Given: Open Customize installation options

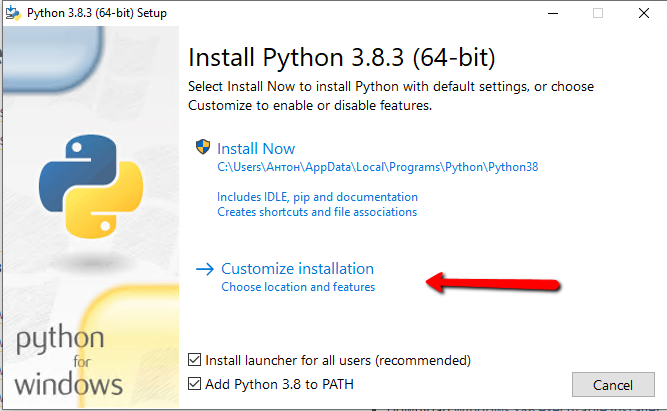Looking at the screenshot, I should 297,269.
